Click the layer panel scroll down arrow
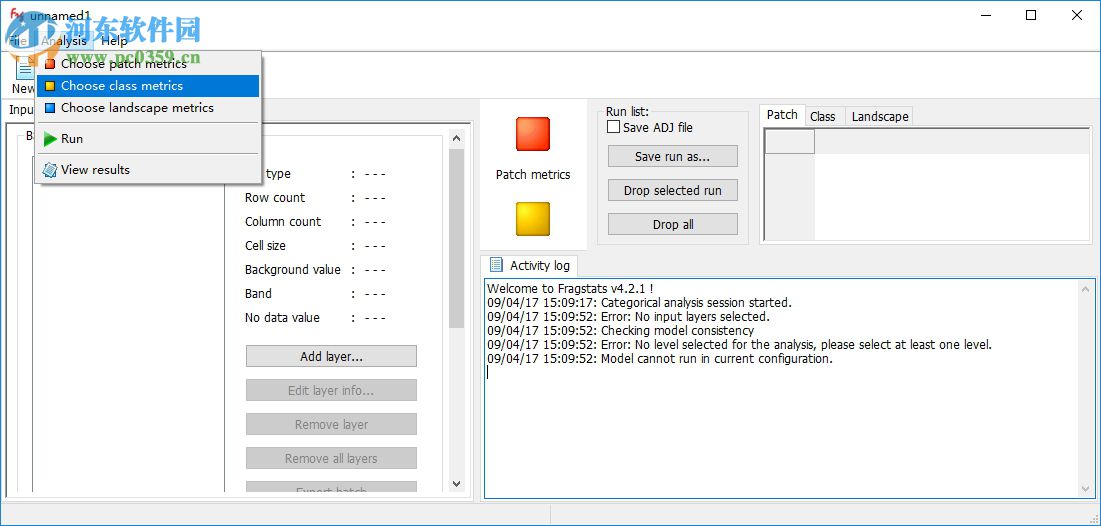Viewport: 1101px width, 526px height. coord(456,483)
